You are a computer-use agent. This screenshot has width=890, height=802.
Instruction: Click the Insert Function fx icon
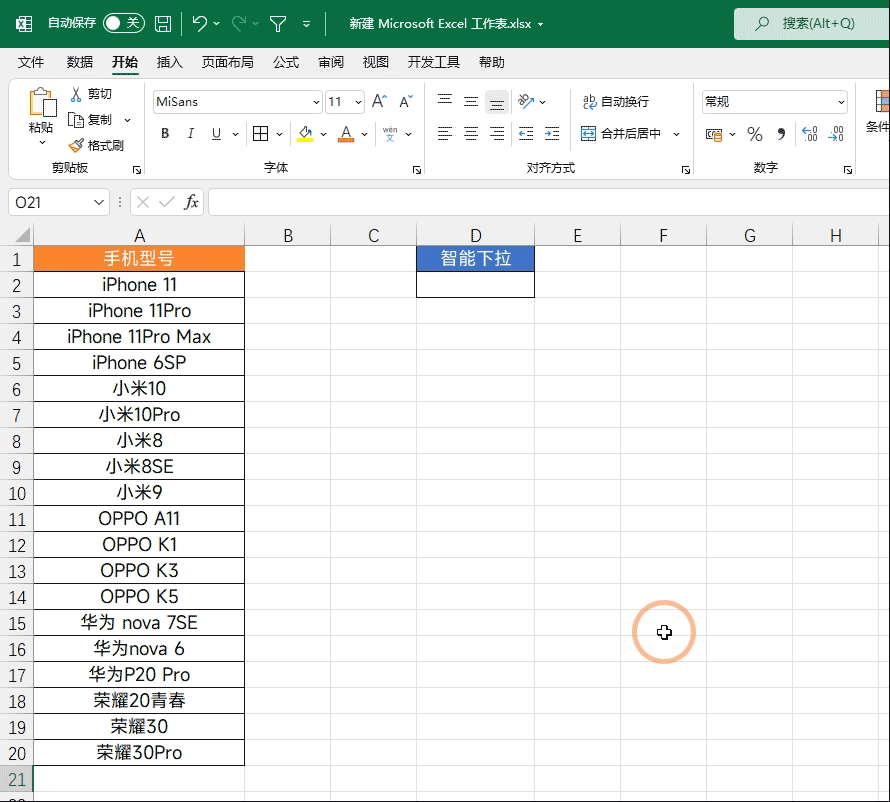[x=191, y=203]
